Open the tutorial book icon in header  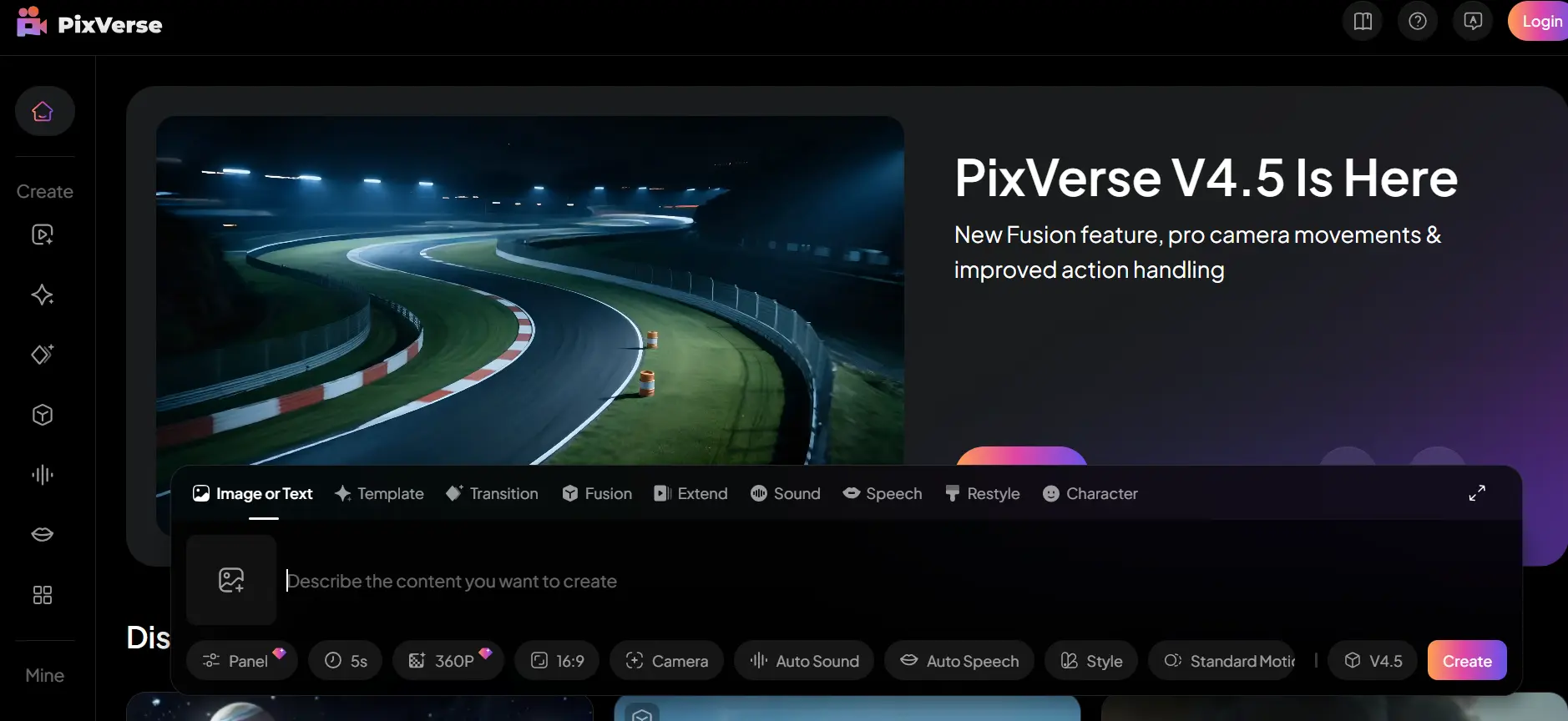[1363, 21]
